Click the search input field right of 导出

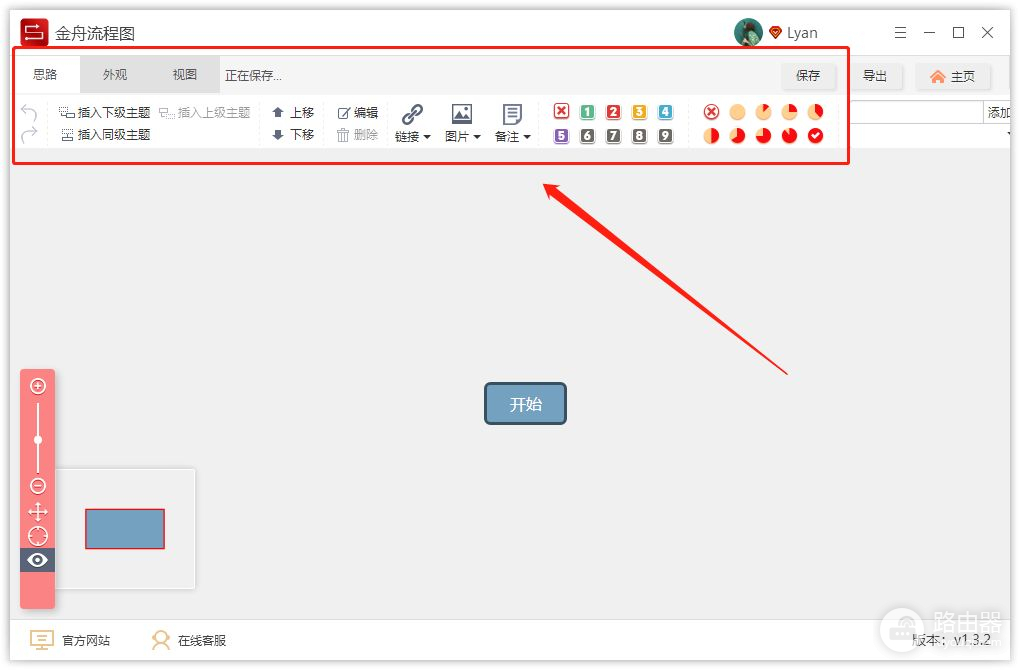[917, 112]
